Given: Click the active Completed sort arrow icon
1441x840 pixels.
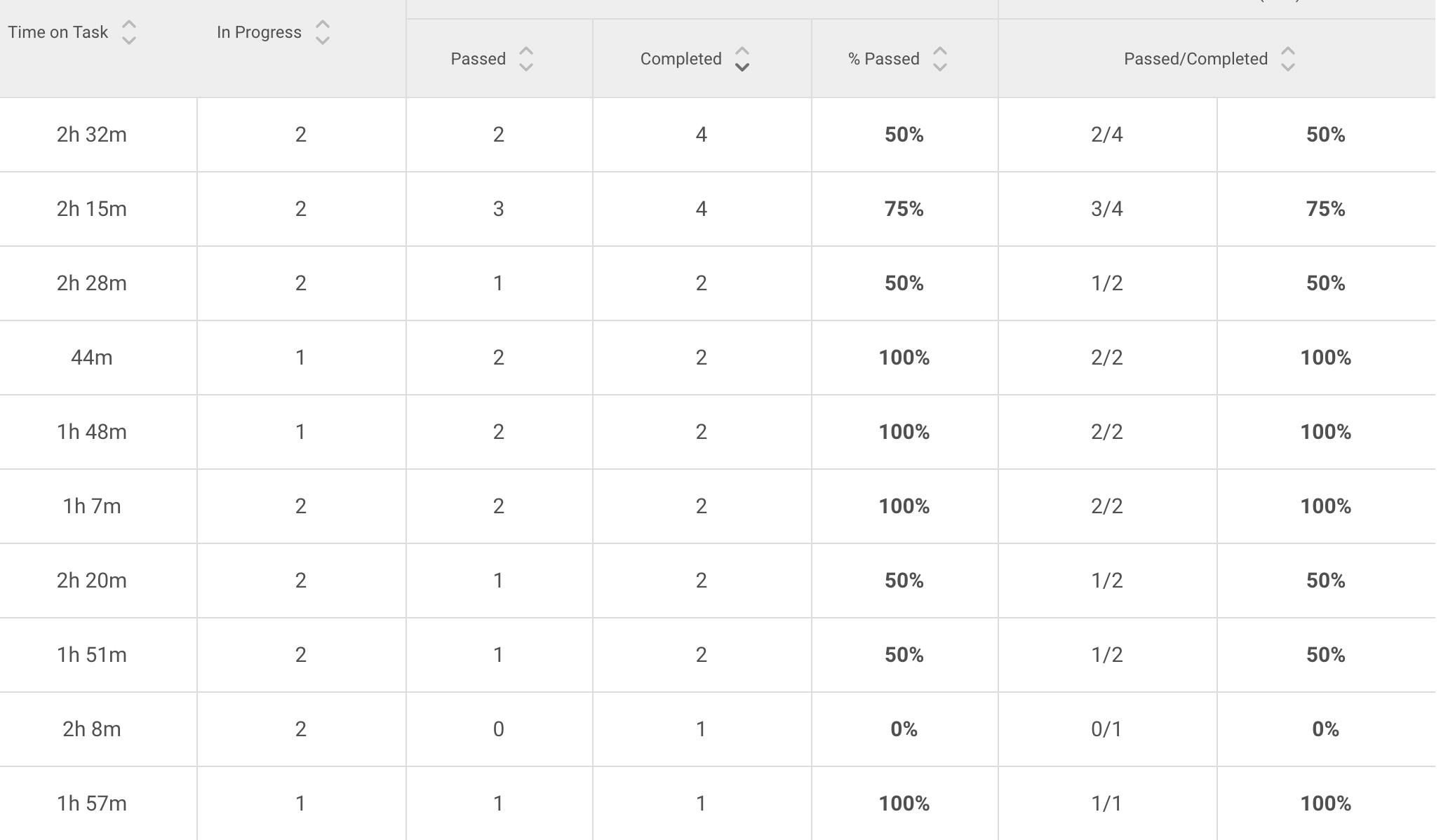Looking at the screenshot, I should click(742, 59).
